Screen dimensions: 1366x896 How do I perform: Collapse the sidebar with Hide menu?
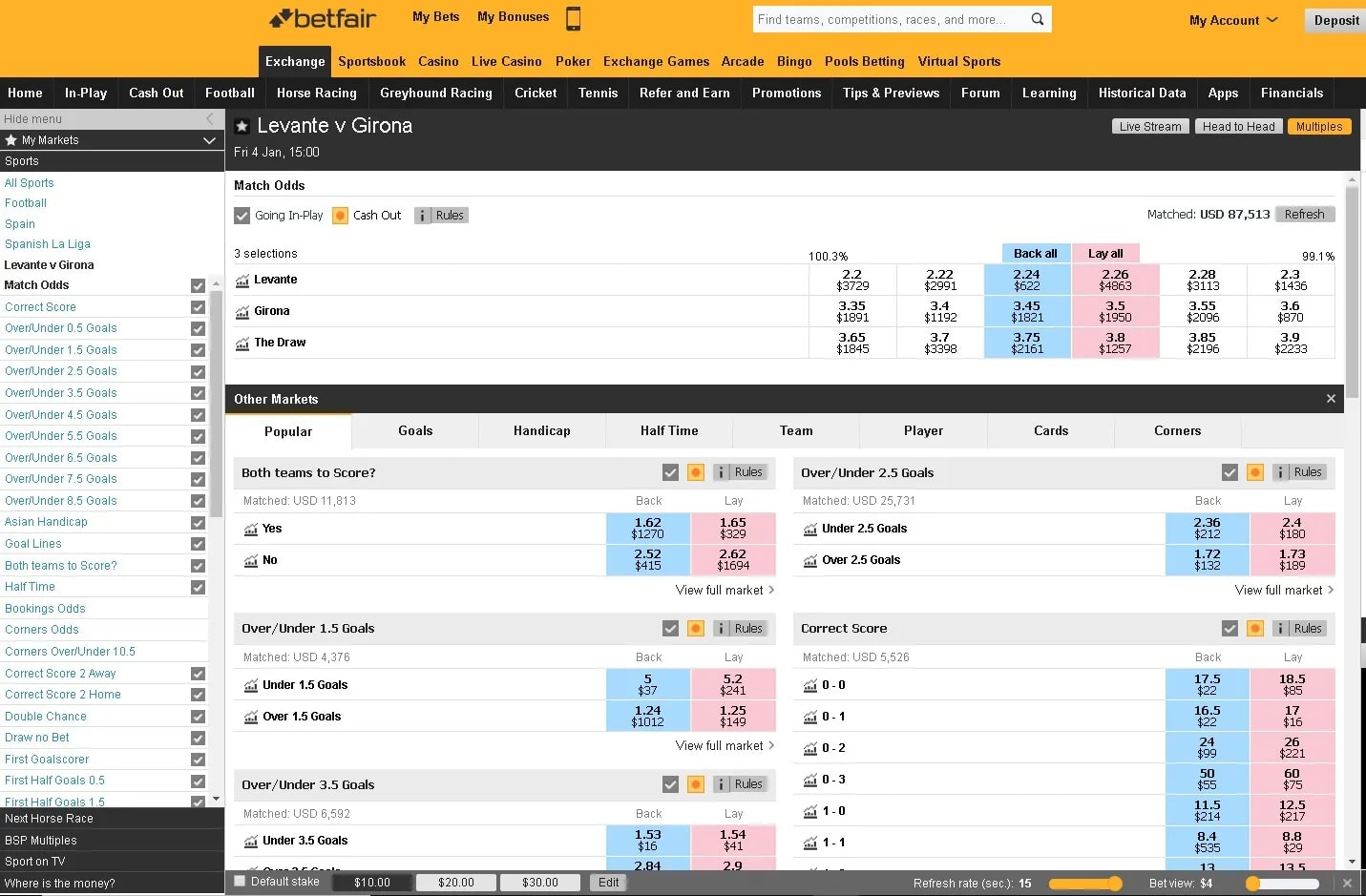point(112,119)
